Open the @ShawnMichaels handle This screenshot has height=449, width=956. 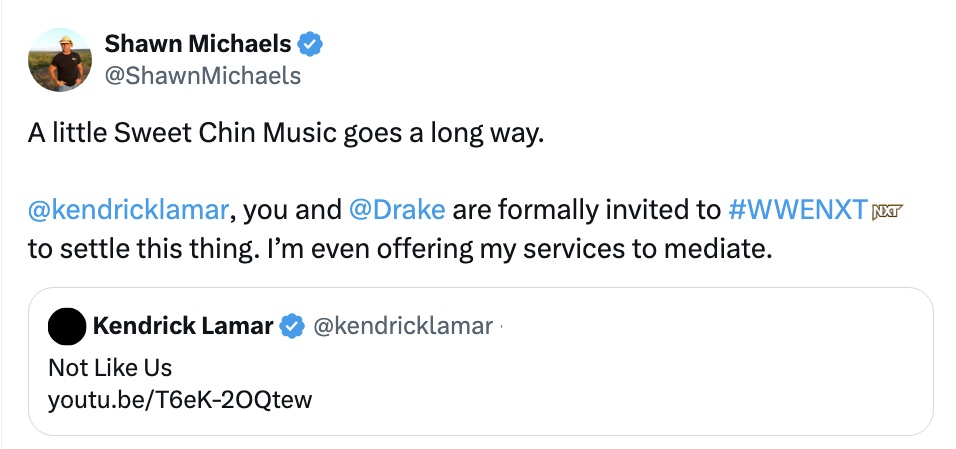click(x=202, y=75)
